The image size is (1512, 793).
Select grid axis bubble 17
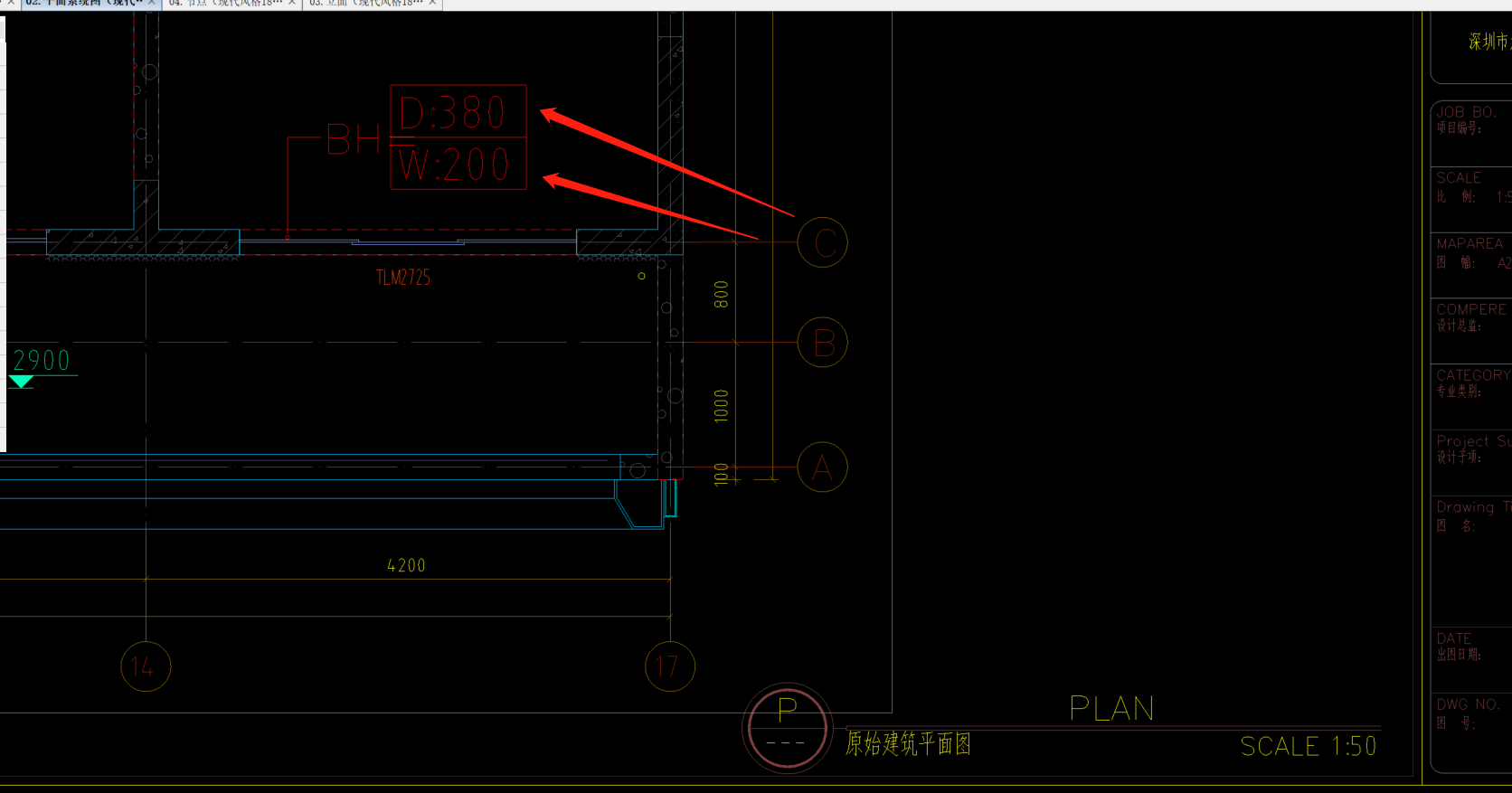tap(670, 666)
